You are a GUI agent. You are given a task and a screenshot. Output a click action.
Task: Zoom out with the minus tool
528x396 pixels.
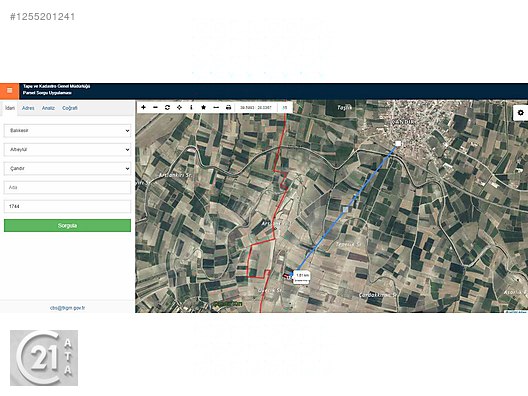coord(155,107)
